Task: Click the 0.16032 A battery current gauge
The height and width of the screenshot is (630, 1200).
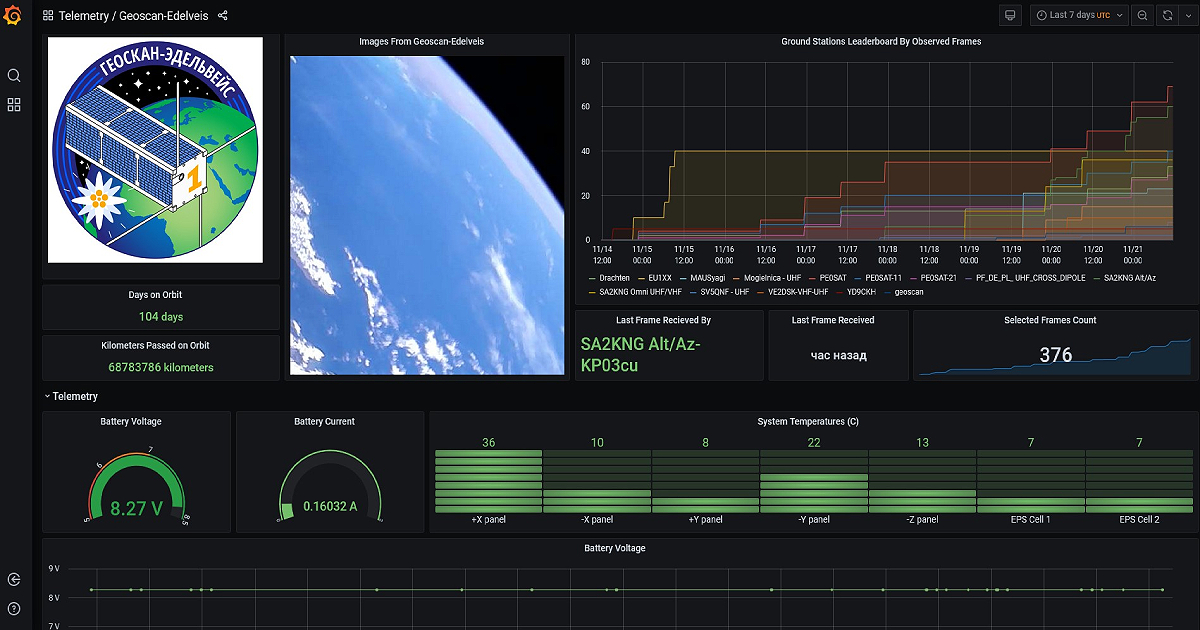Action: tap(330, 488)
